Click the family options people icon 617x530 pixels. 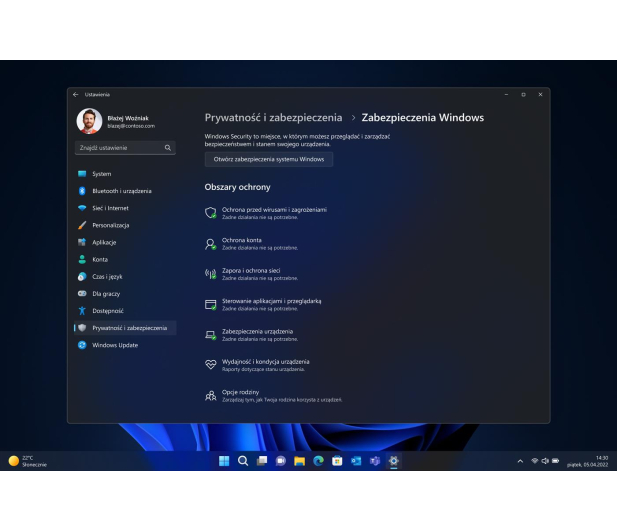[x=211, y=395]
